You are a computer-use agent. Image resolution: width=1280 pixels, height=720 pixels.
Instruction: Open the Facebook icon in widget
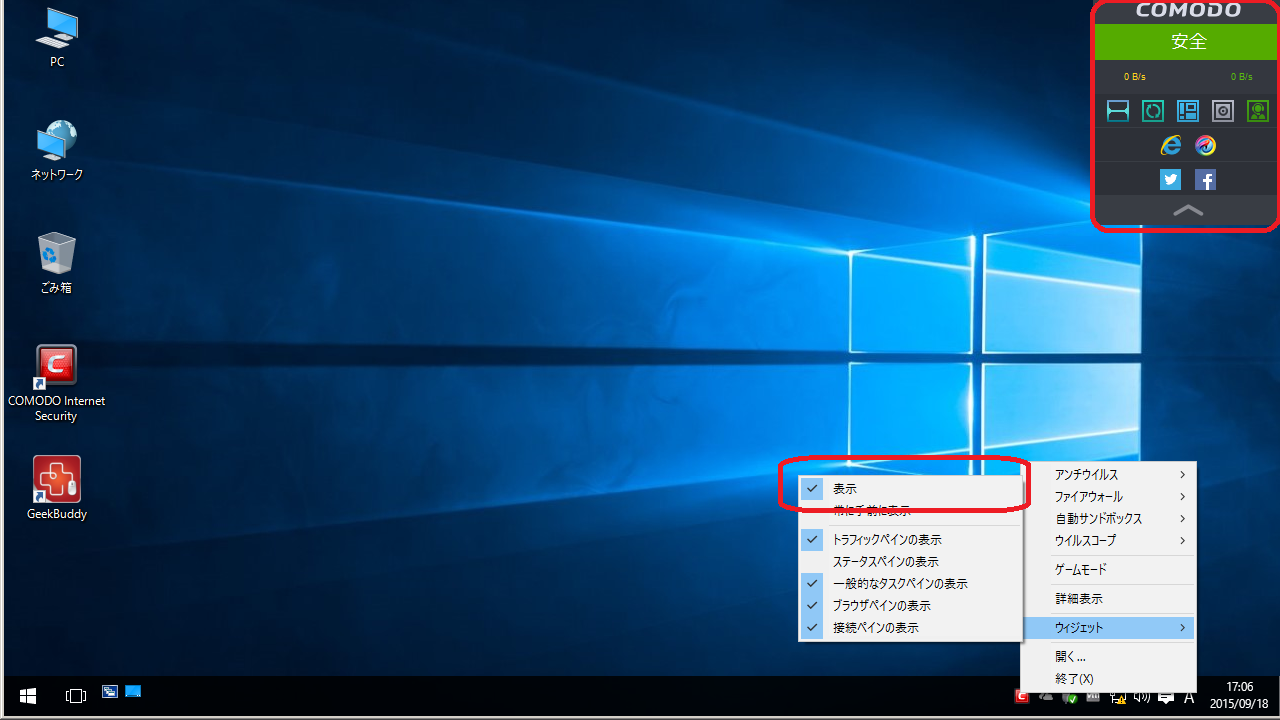tap(1206, 180)
